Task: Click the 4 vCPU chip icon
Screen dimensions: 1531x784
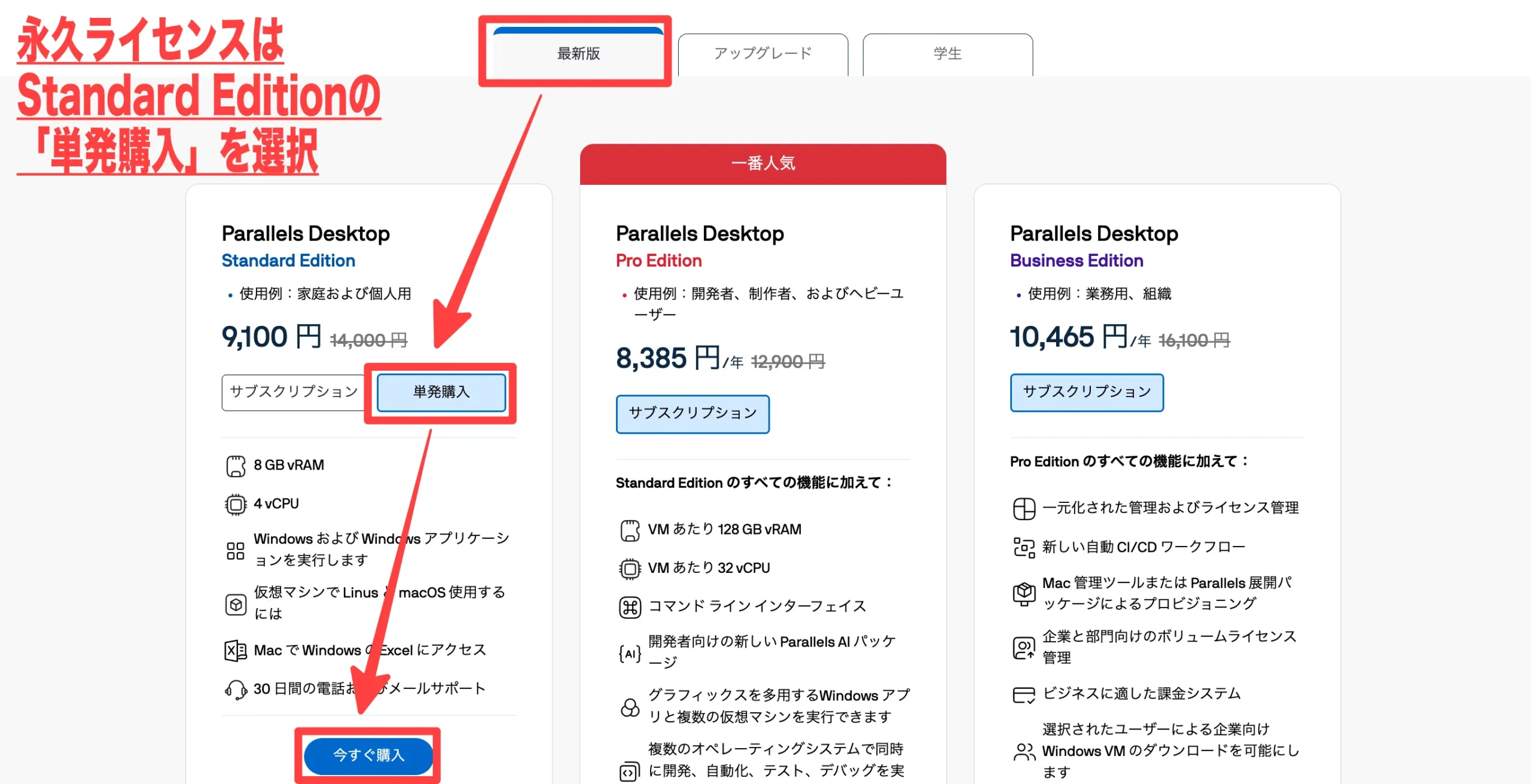Action: (x=236, y=505)
